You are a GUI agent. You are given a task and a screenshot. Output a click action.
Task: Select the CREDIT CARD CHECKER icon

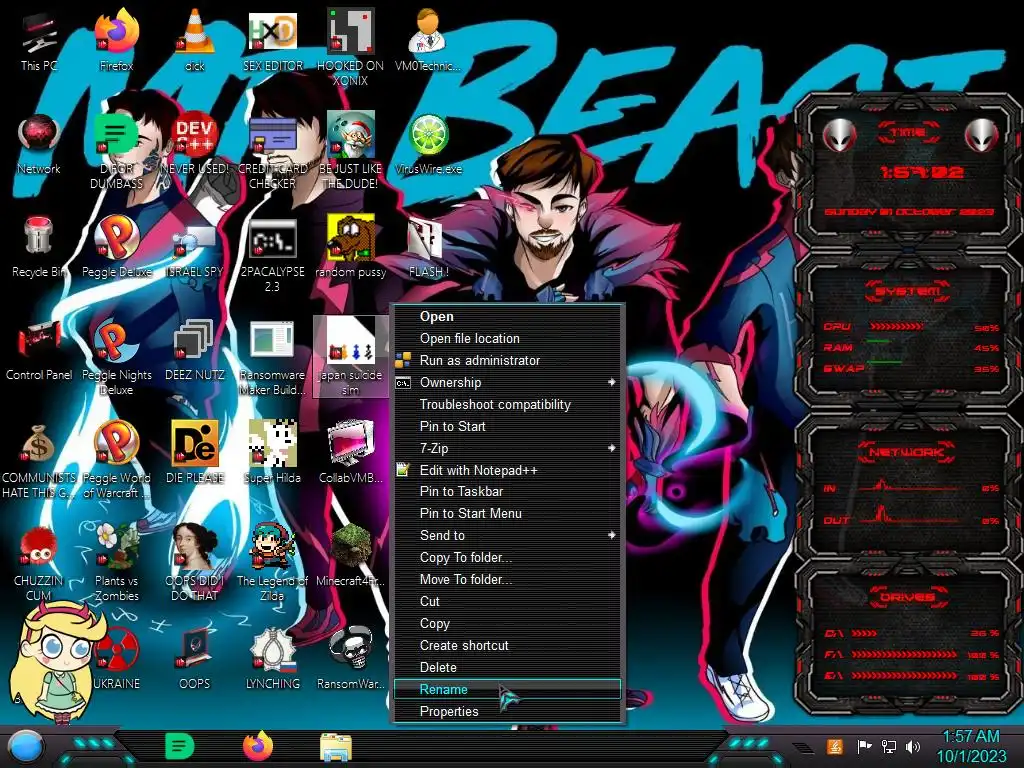[272, 152]
